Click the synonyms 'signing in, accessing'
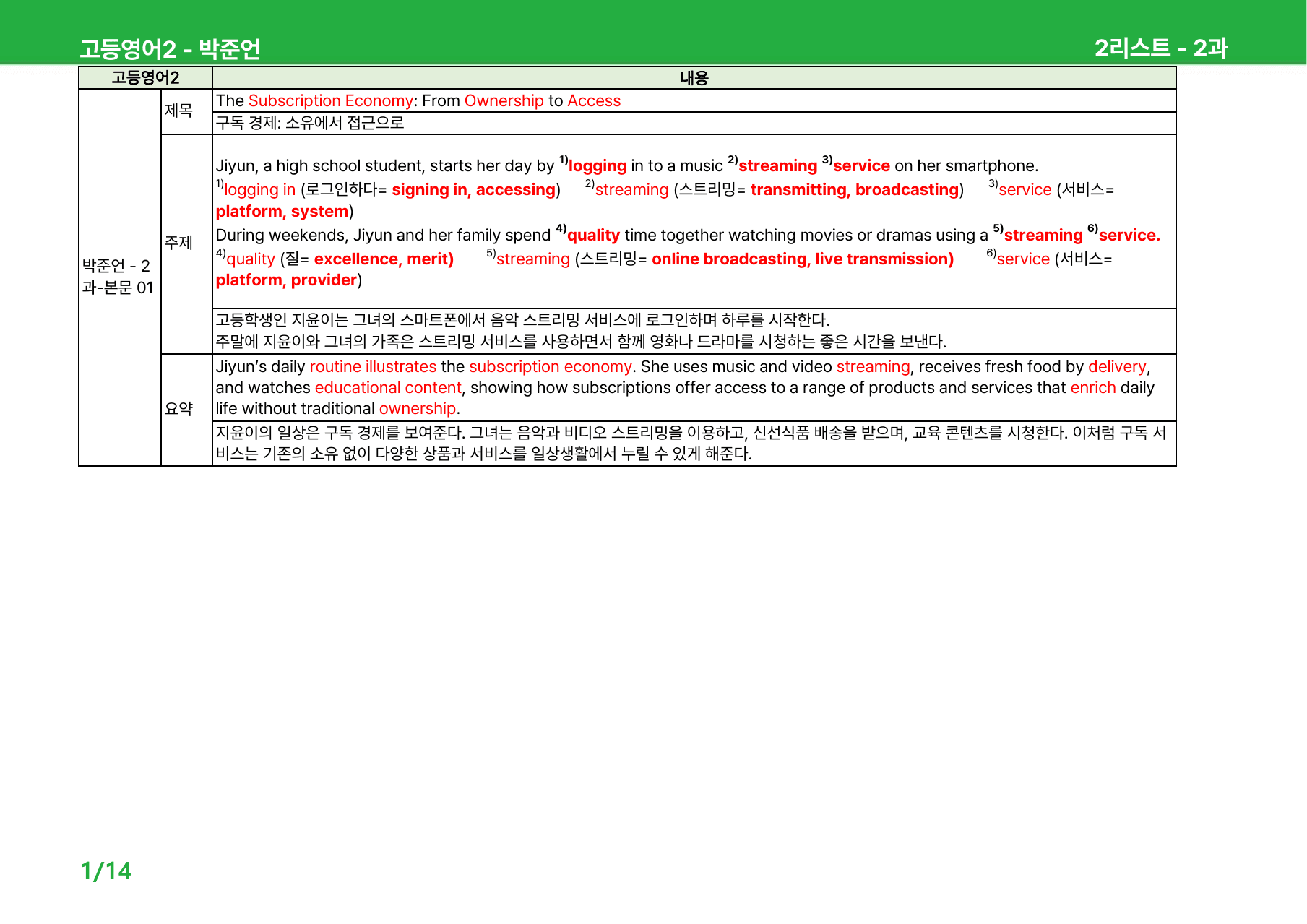Image resolution: width=1307 pixels, height=924 pixels. 474,189
